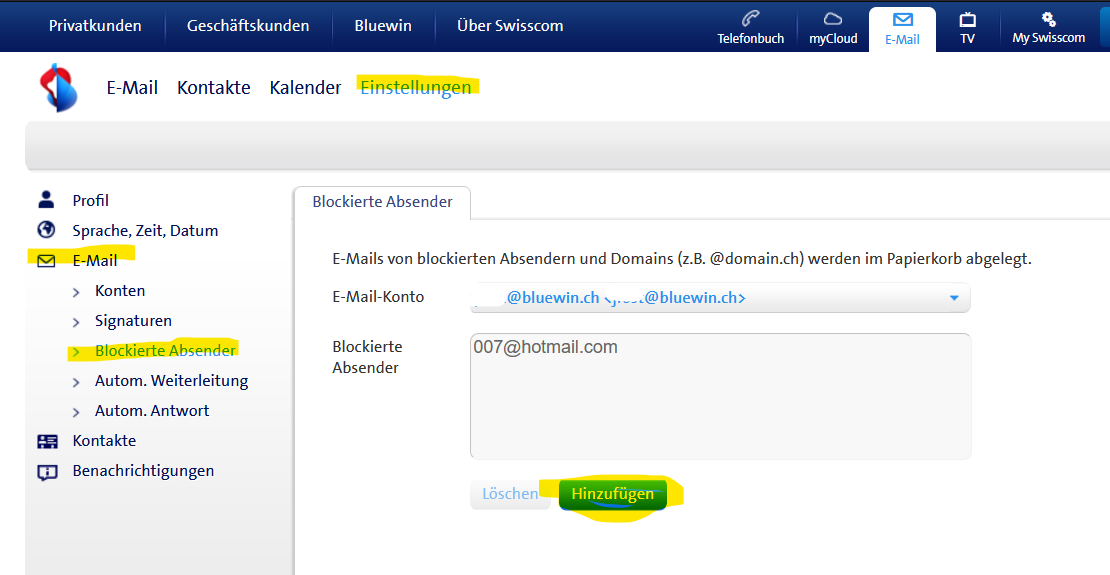Screen dimensions: 1110x575
Task: Click the Profil person icon
Action: pos(46,200)
